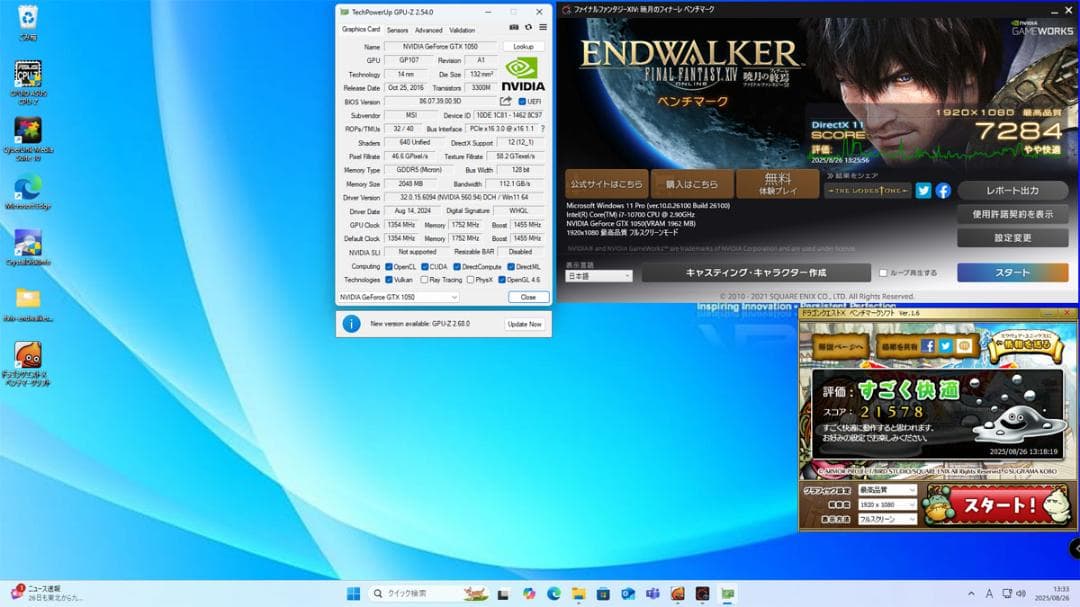Click the BIOS export share icon
Screen dimensions: 1080x607
click(506, 102)
